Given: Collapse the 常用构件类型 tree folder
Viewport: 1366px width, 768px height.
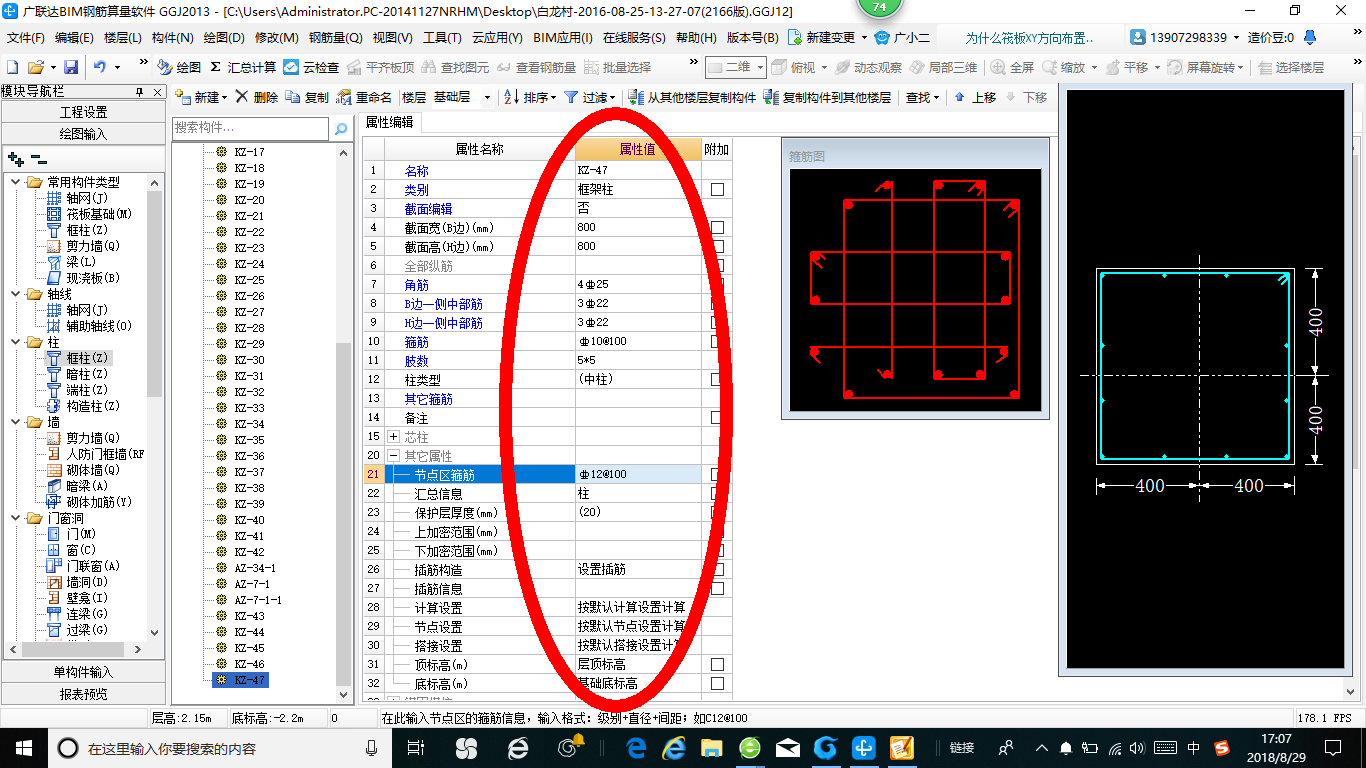Looking at the screenshot, I should tap(15, 182).
